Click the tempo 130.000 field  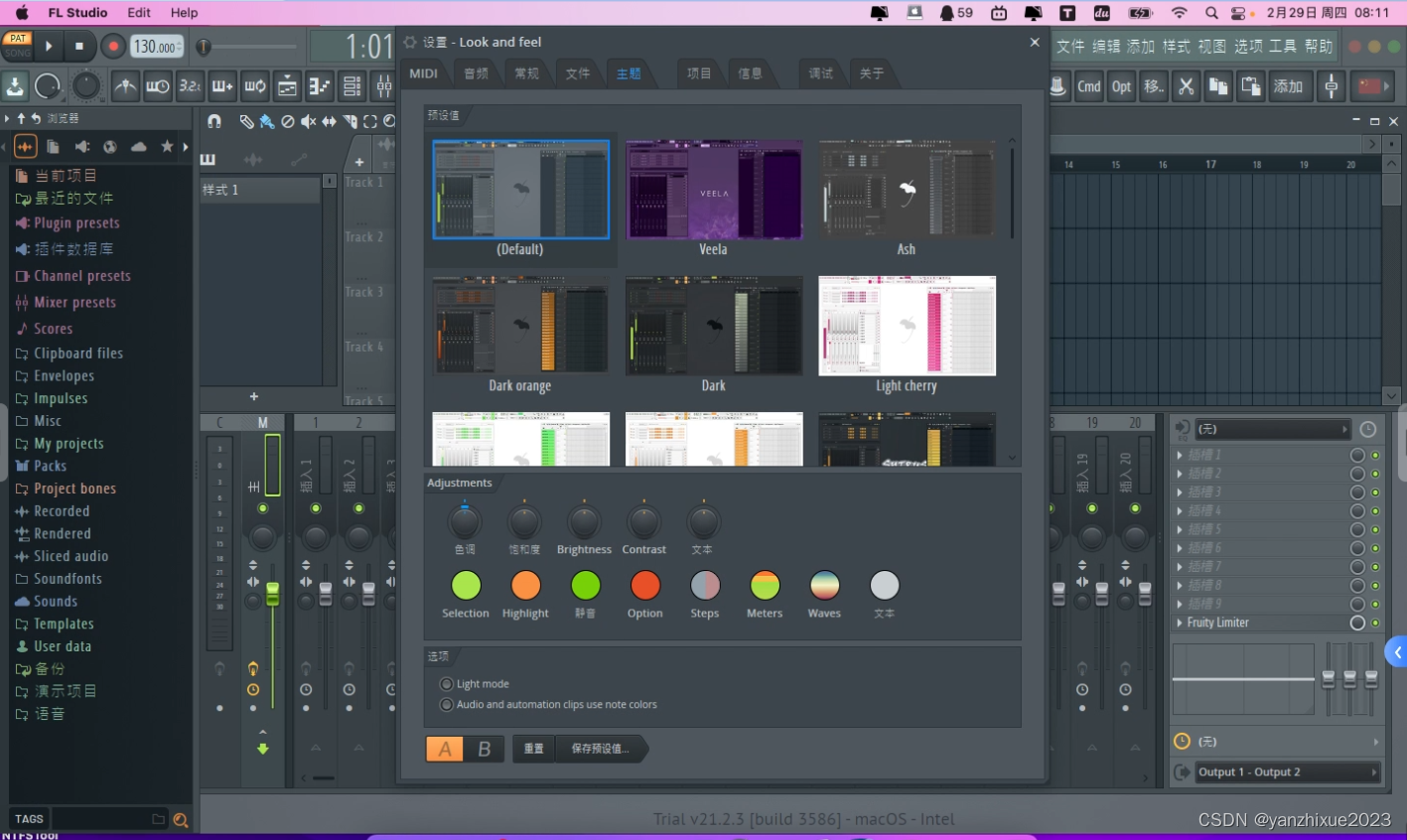(x=156, y=46)
